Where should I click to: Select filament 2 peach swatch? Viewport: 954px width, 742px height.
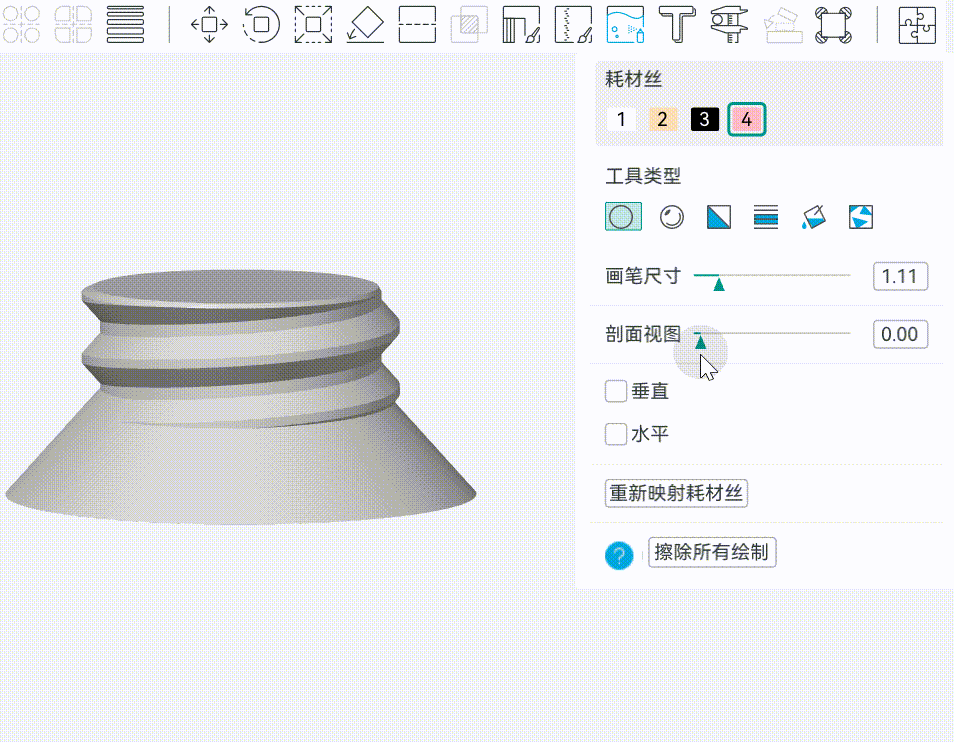(663, 119)
